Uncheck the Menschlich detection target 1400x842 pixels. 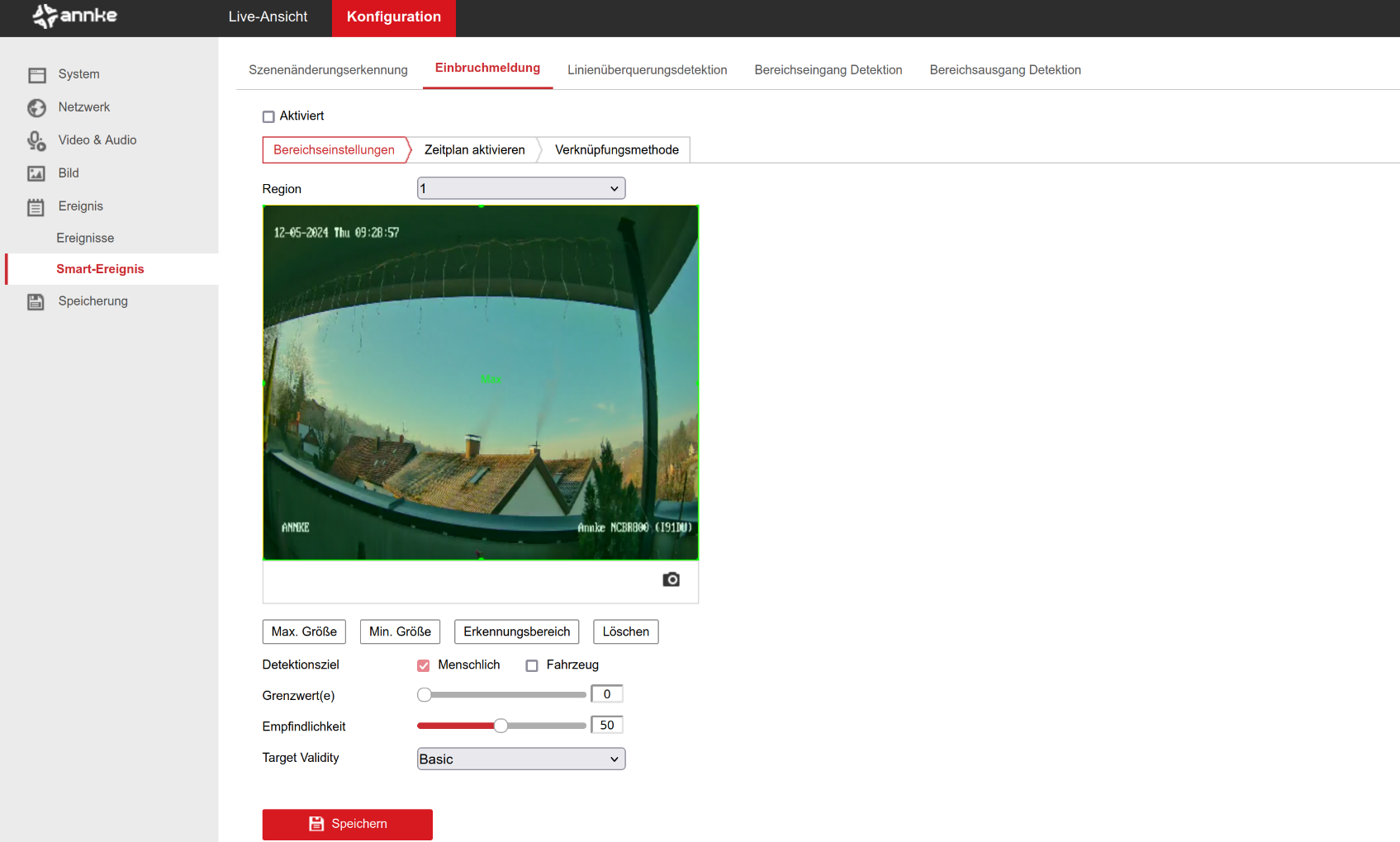[424, 665]
